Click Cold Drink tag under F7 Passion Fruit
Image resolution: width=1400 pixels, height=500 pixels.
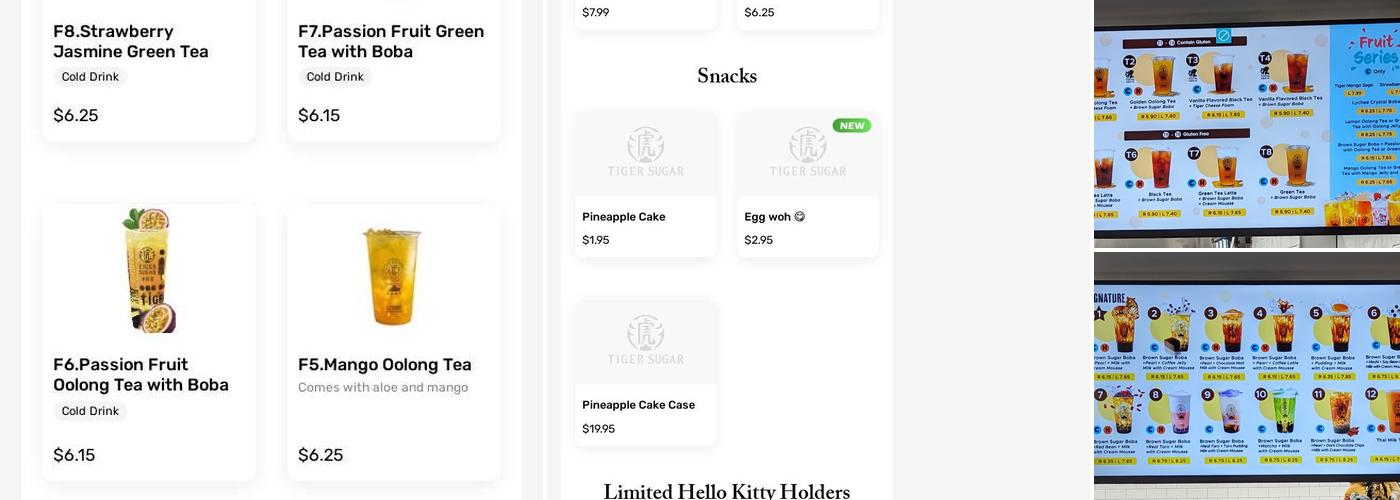pos(335,77)
